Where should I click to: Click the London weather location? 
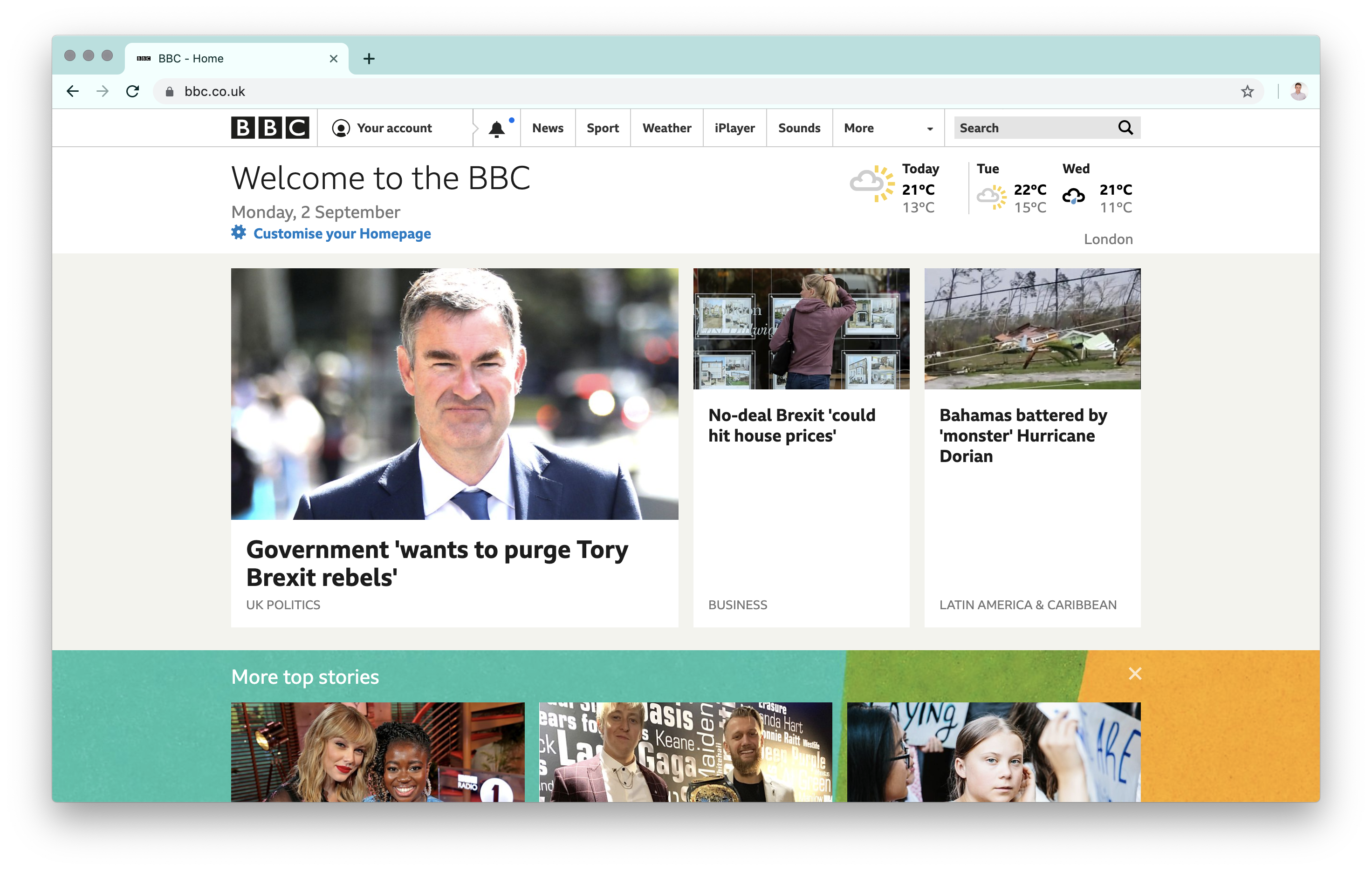click(1108, 239)
